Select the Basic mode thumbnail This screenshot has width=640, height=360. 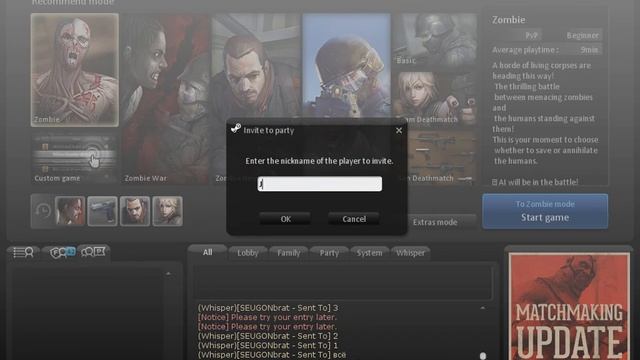pos(435,40)
